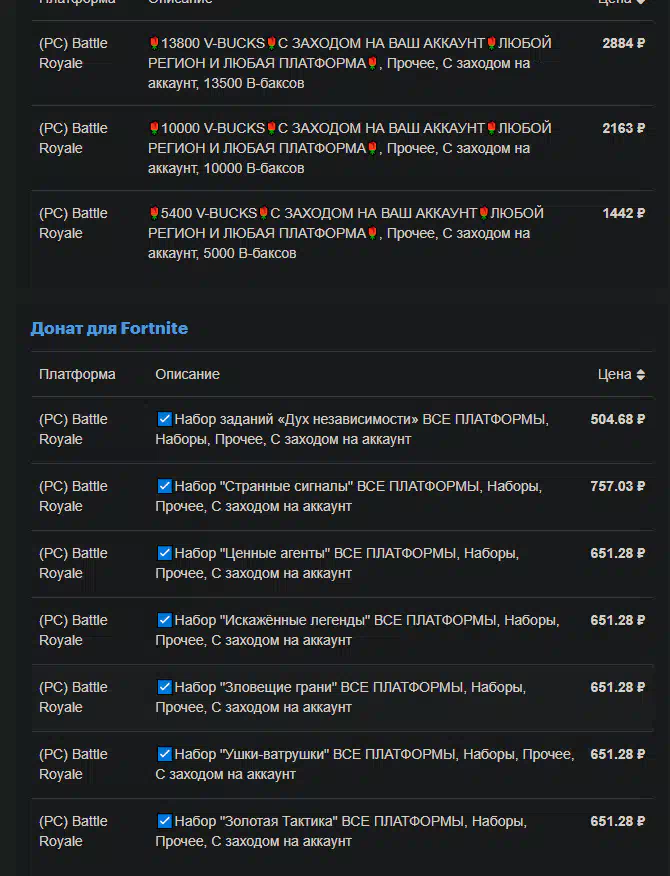Screen dimensions: 670x876
Task: Select the 10000 V-BUCKS offer row
Action: tap(350, 148)
